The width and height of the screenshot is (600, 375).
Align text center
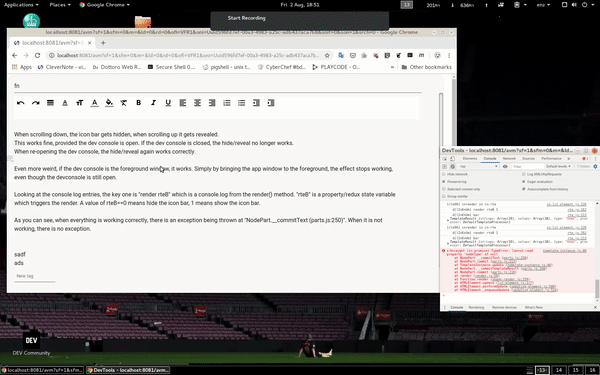point(197,103)
